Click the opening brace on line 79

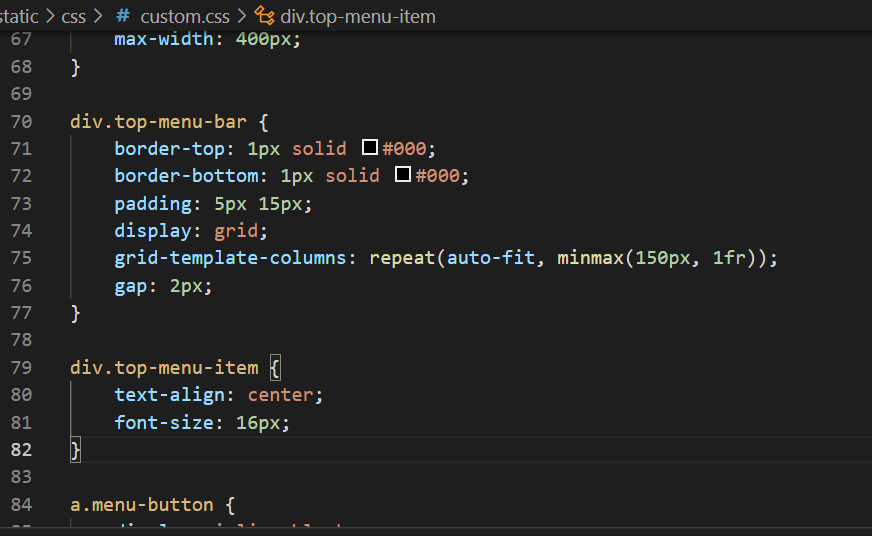275,368
